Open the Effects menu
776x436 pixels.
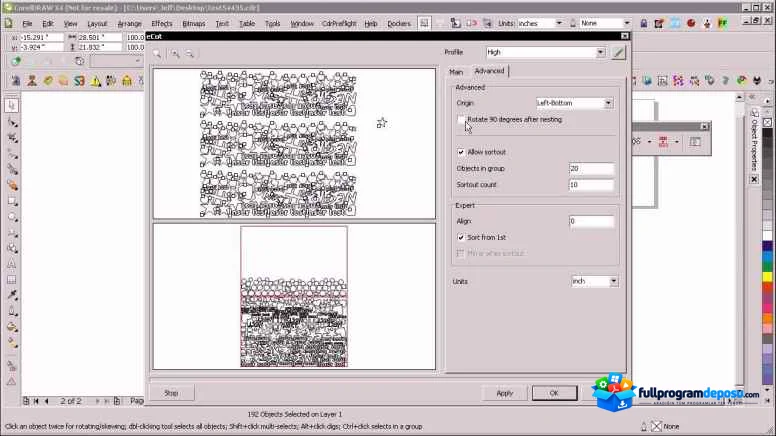click(x=161, y=23)
